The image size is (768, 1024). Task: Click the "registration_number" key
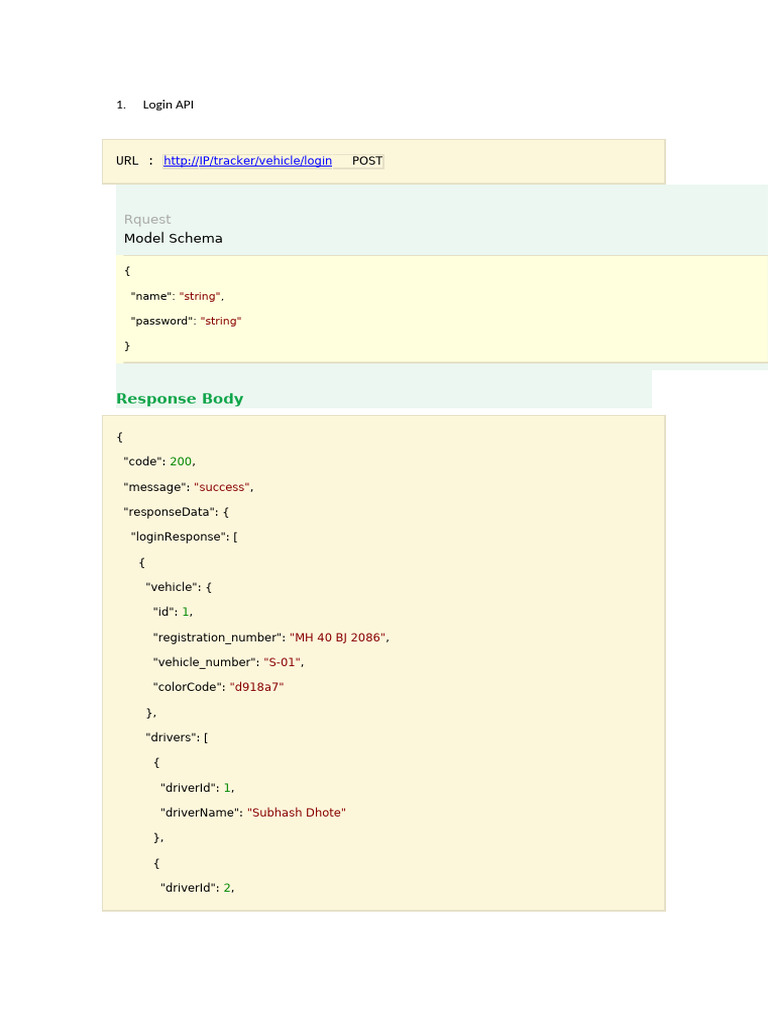coord(217,637)
